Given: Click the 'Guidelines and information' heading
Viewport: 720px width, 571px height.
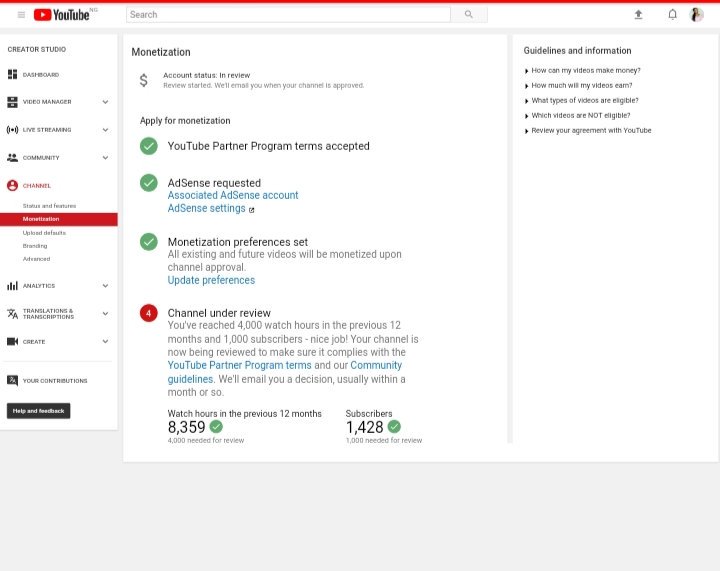Looking at the screenshot, I should (x=578, y=51).
